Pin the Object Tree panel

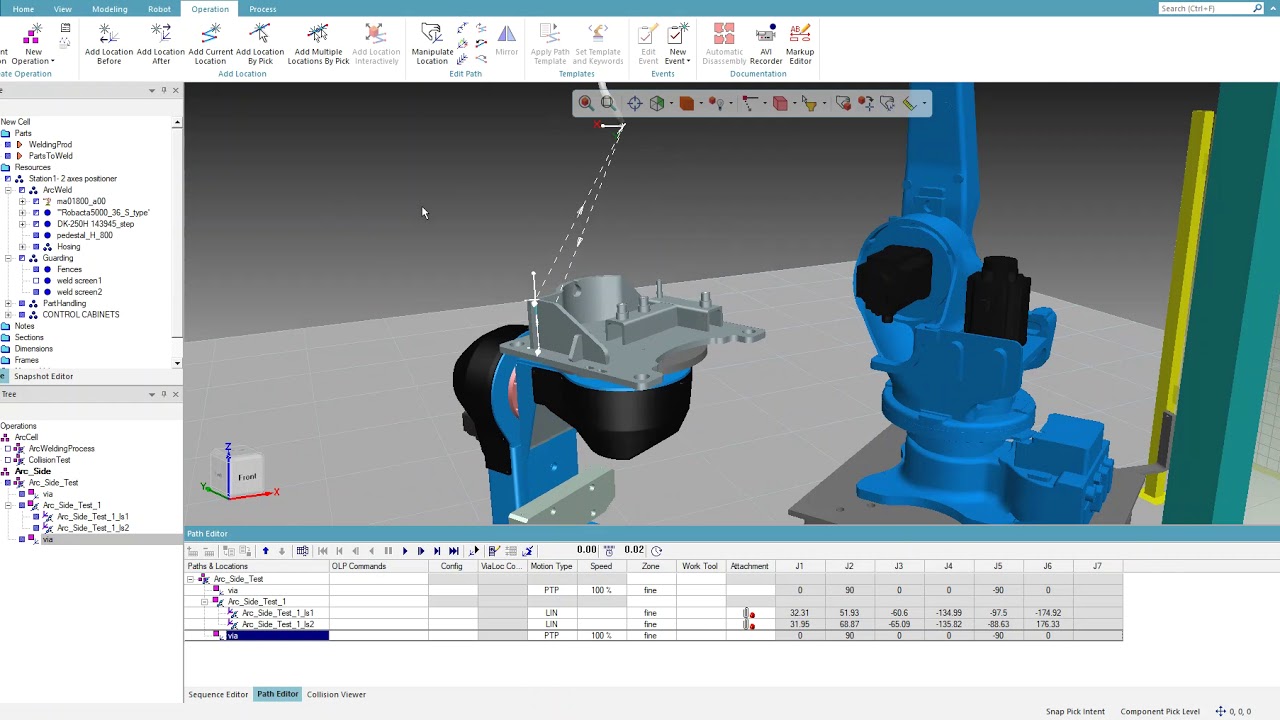click(164, 91)
